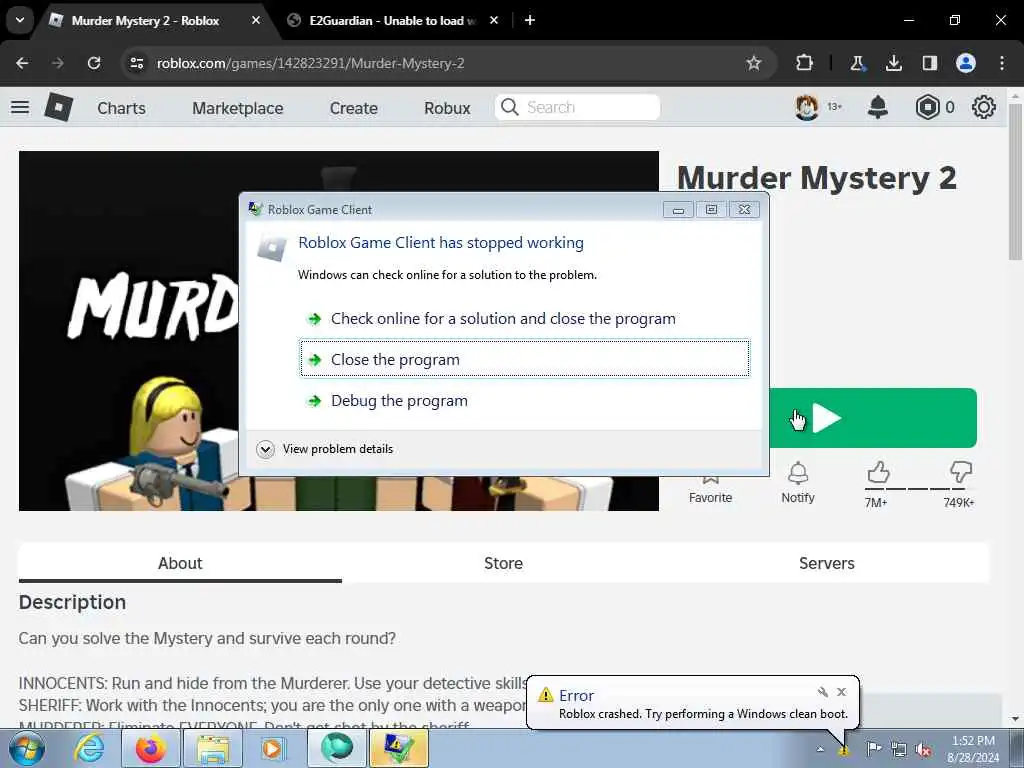Open Roblox notifications bell
This screenshot has width=1024, height=768.
tap(878, 107)
